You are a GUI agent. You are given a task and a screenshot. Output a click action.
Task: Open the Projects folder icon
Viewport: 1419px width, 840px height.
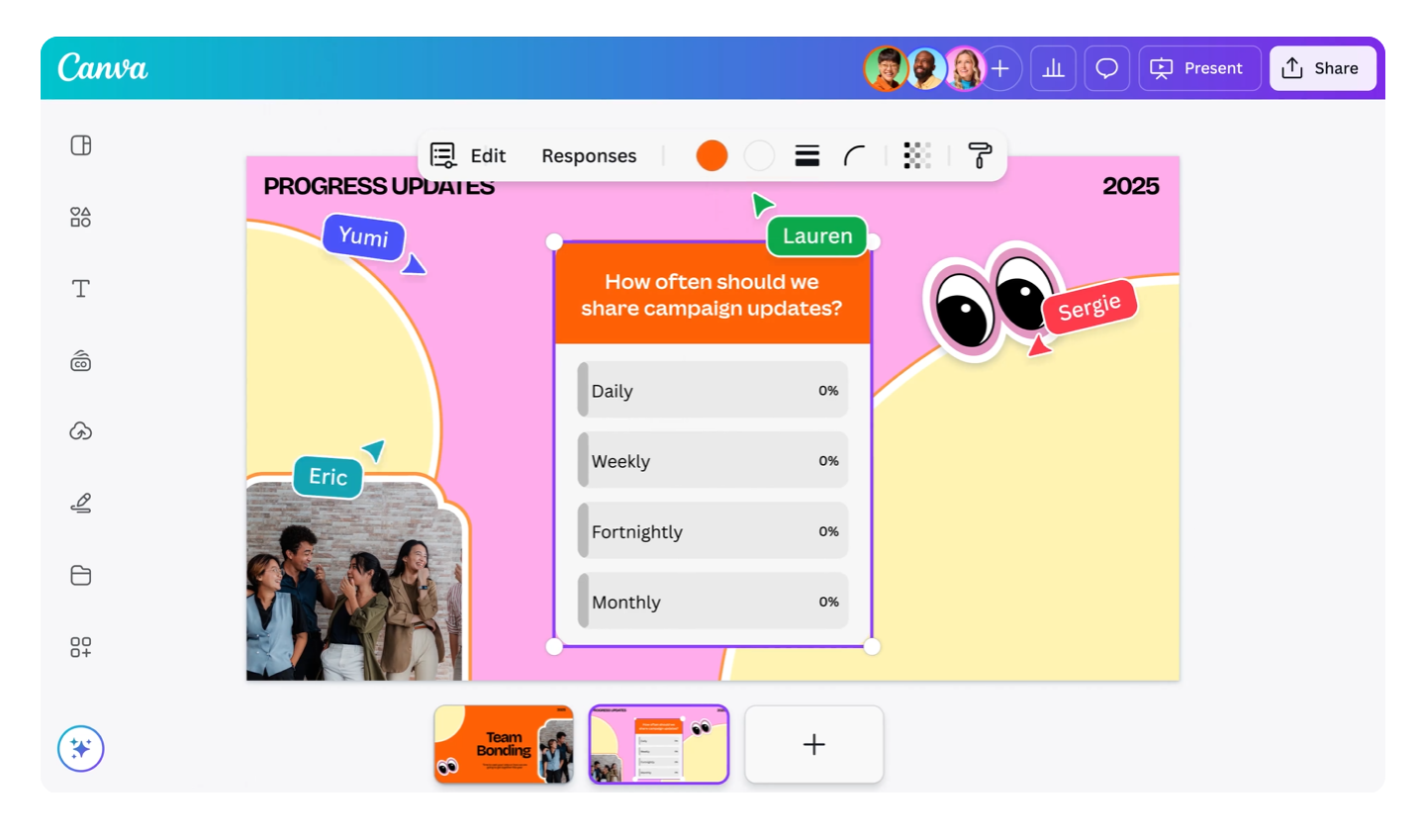tap(81, 575)
